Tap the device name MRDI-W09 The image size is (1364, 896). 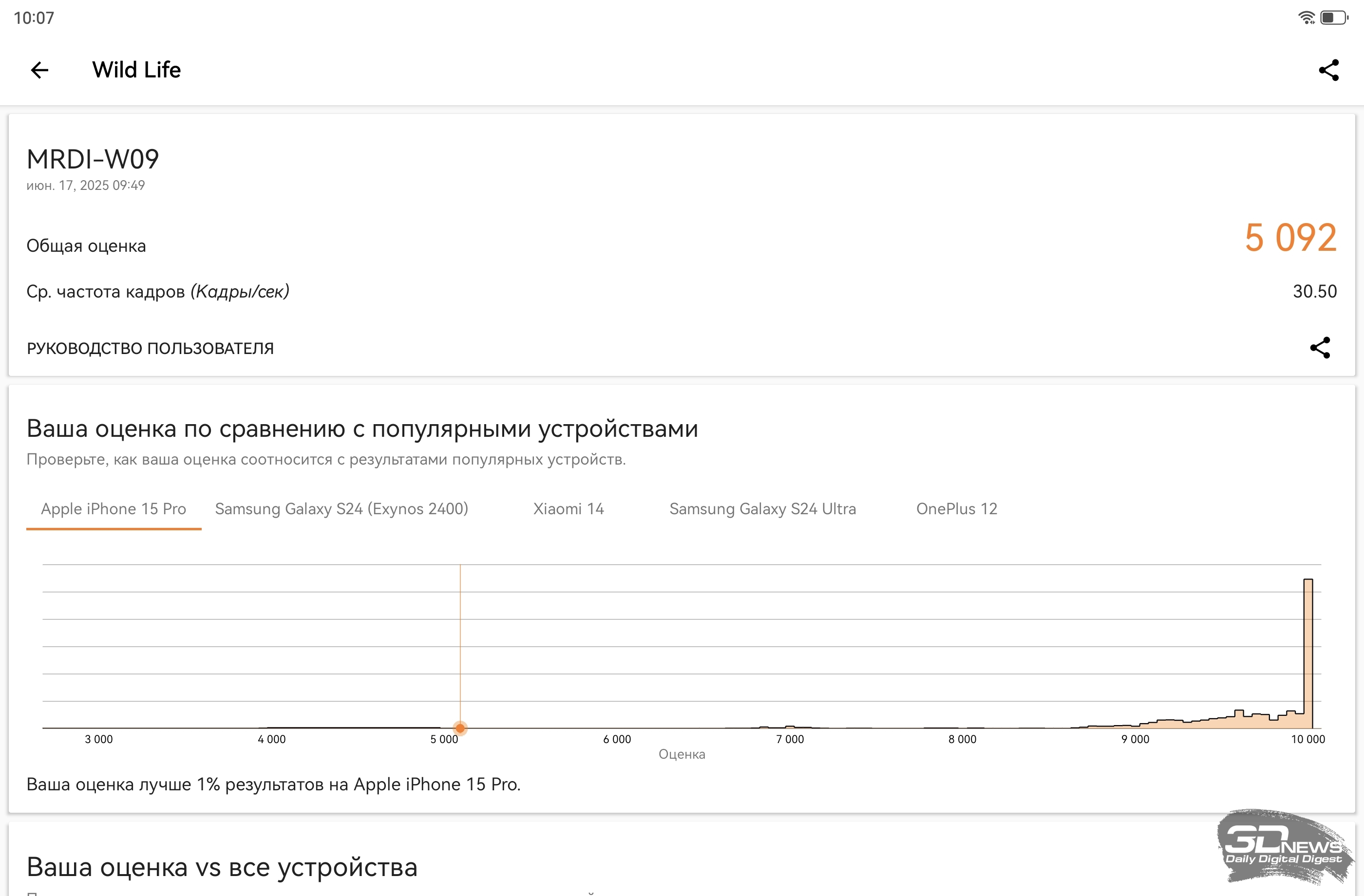pyautogui.click(x=93, y=159)
